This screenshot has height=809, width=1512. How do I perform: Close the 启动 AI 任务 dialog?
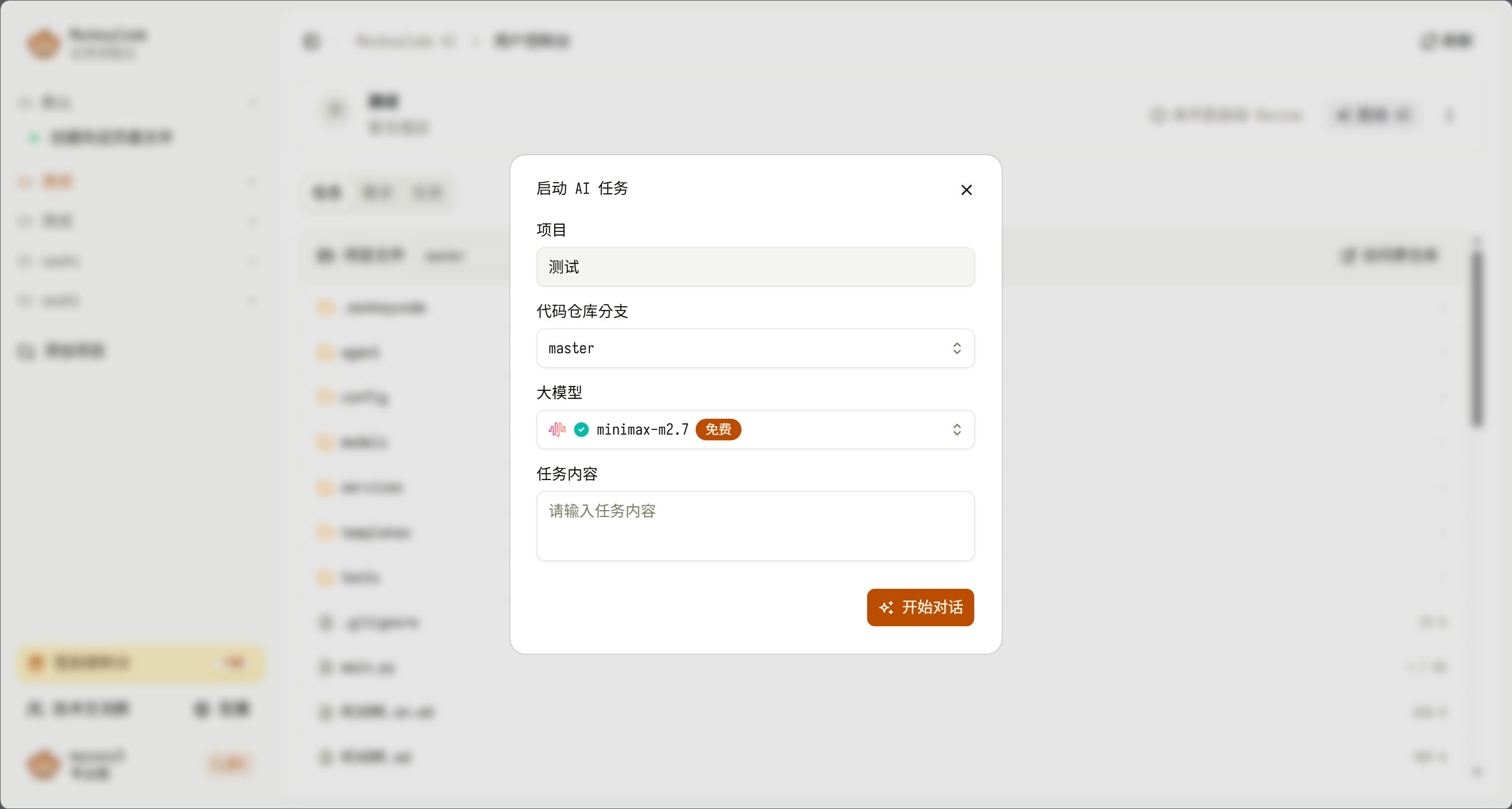tap(966, 190)
